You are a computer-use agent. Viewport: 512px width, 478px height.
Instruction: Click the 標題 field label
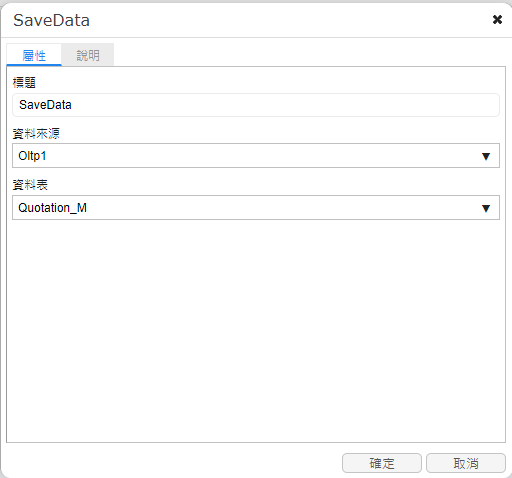(x=24, y=82)
